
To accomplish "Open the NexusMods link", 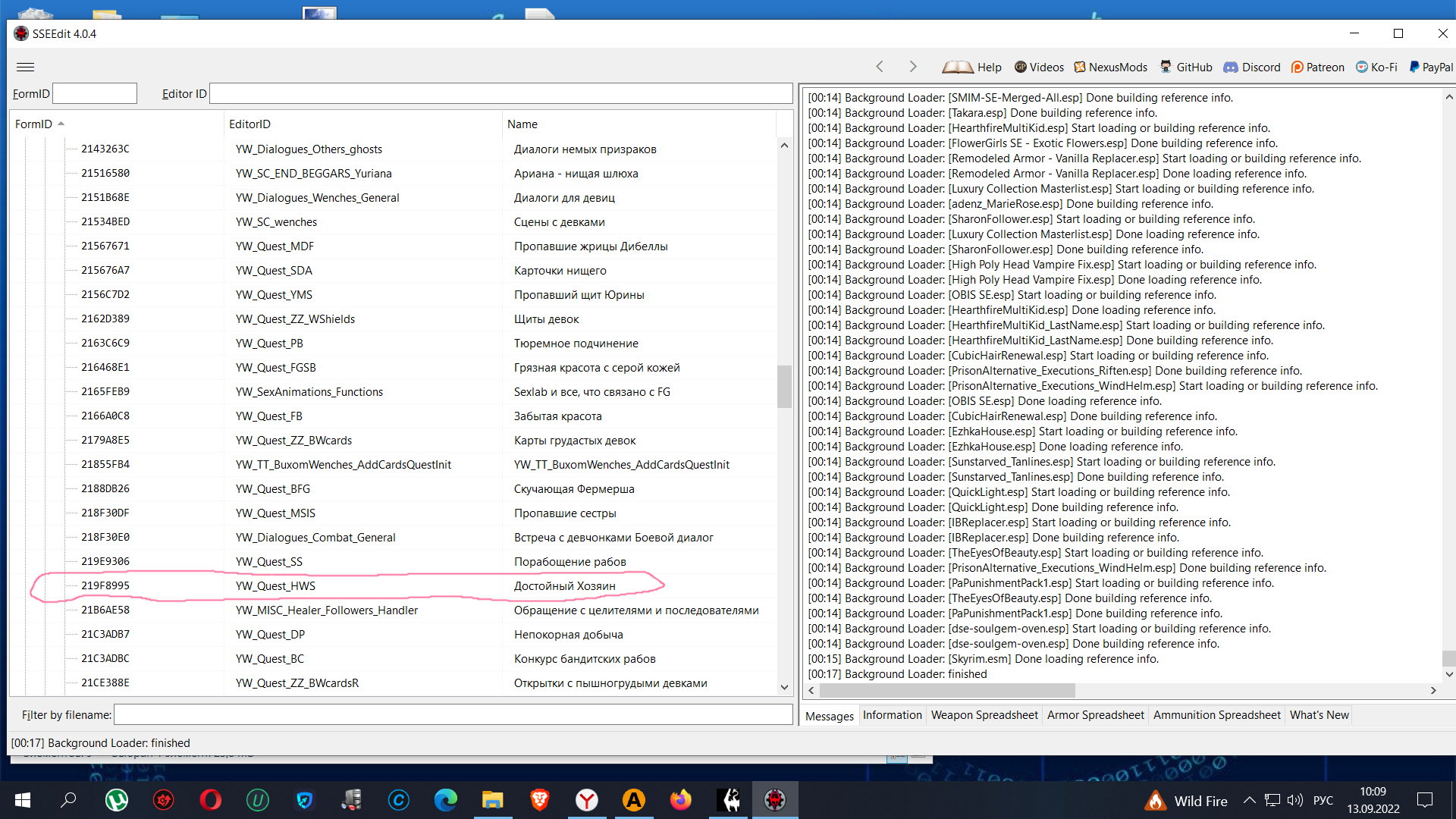I will click(x=1110, y=67).
